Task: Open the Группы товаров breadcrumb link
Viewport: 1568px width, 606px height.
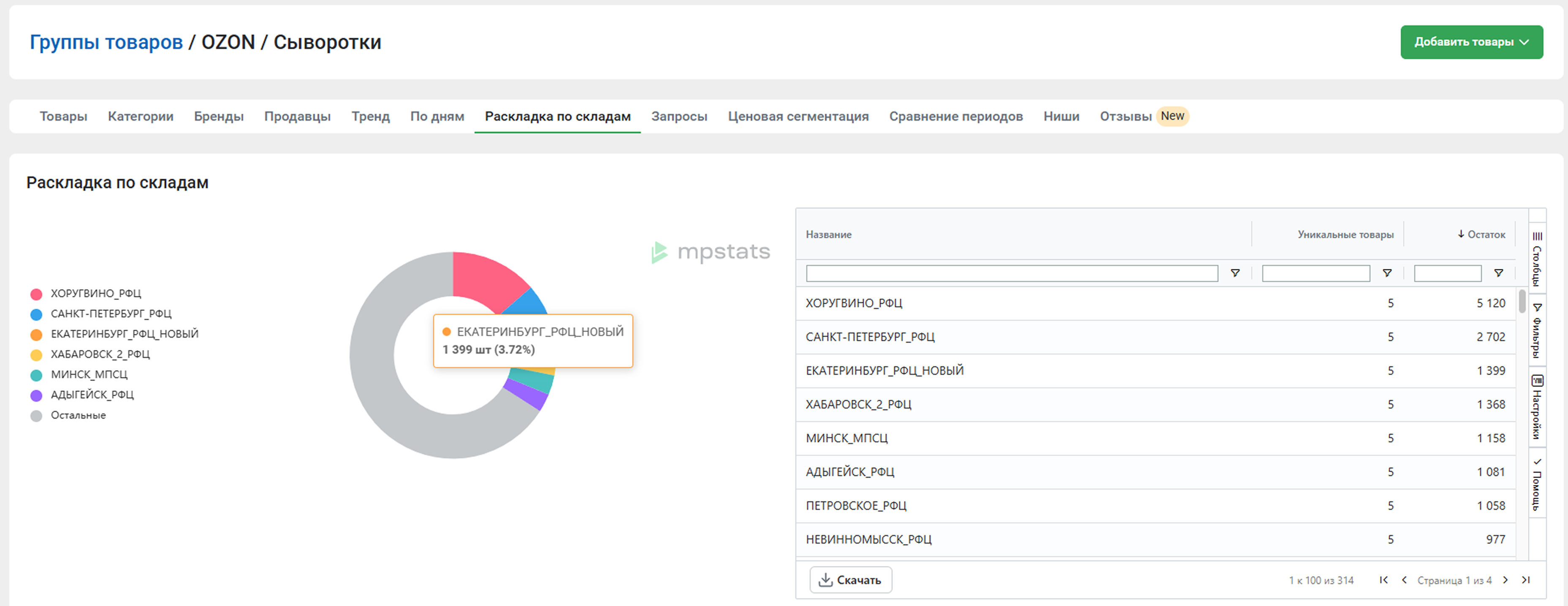Action: point(106,42)
